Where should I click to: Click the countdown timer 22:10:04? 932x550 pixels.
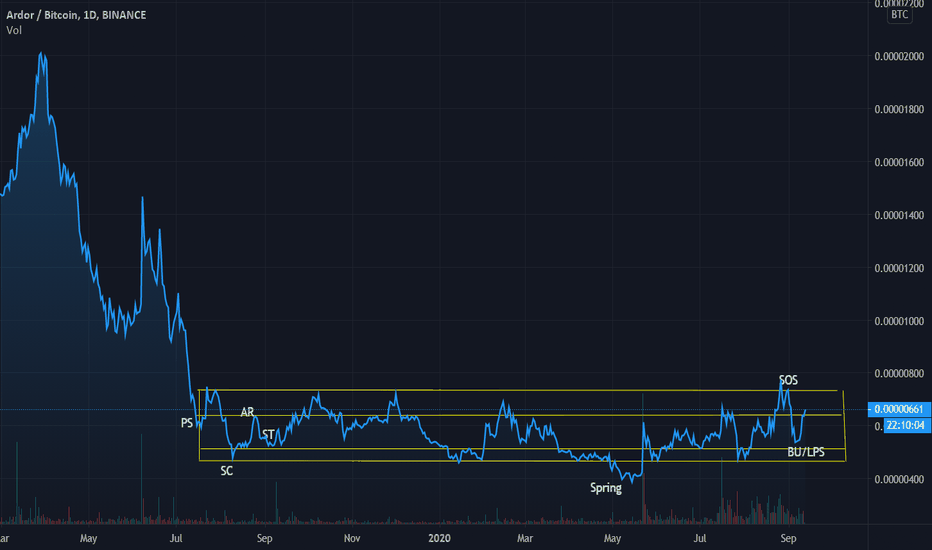tap(906, 425)
